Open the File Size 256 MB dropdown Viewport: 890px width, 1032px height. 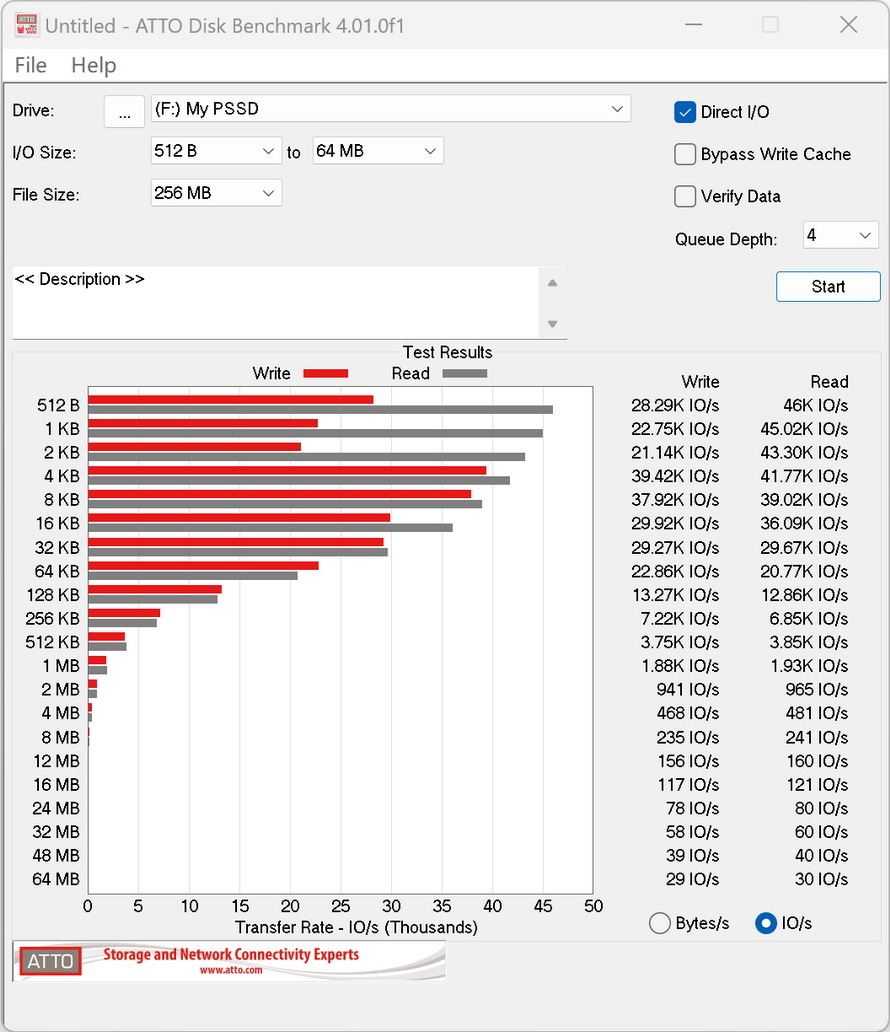point(216,193)
